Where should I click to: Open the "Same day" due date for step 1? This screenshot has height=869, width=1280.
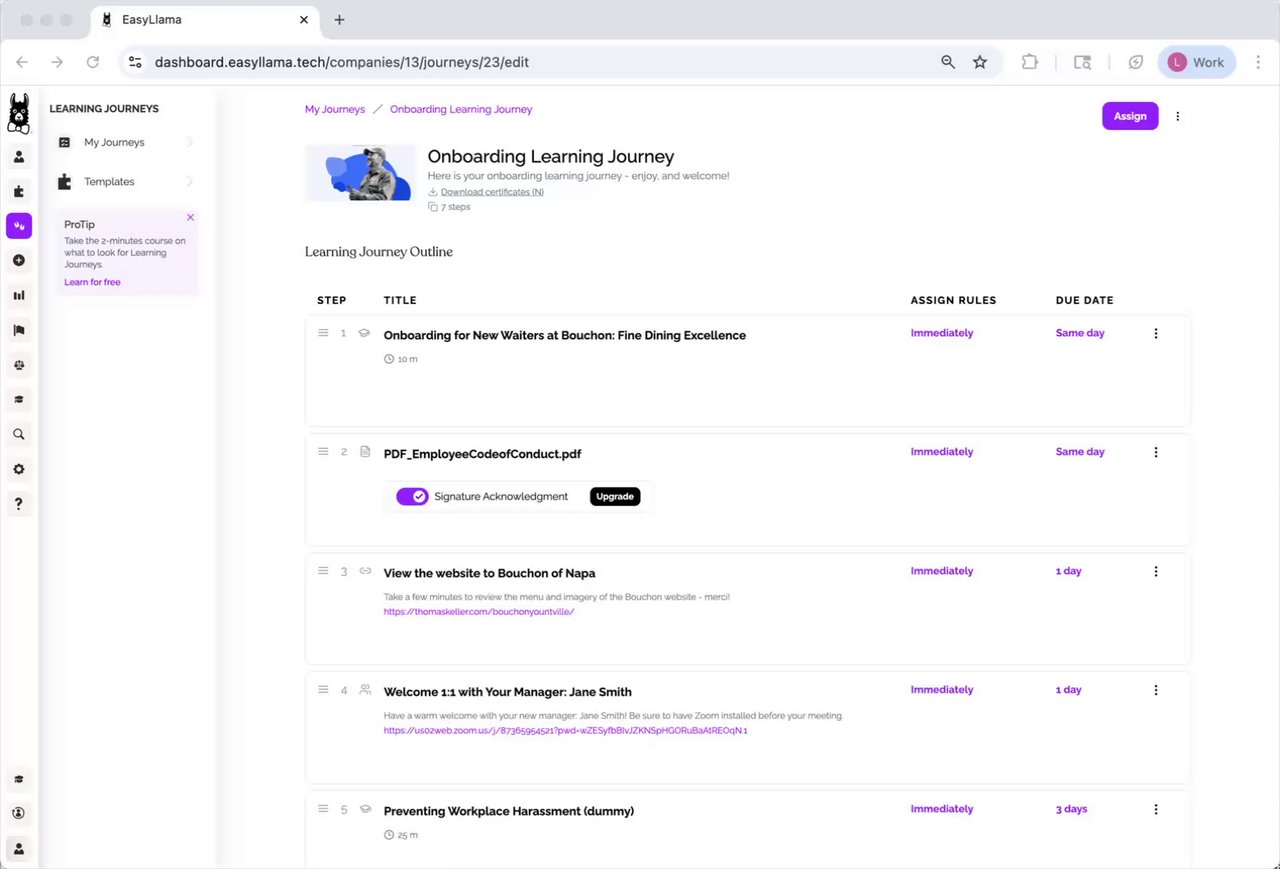point(1080,333)
